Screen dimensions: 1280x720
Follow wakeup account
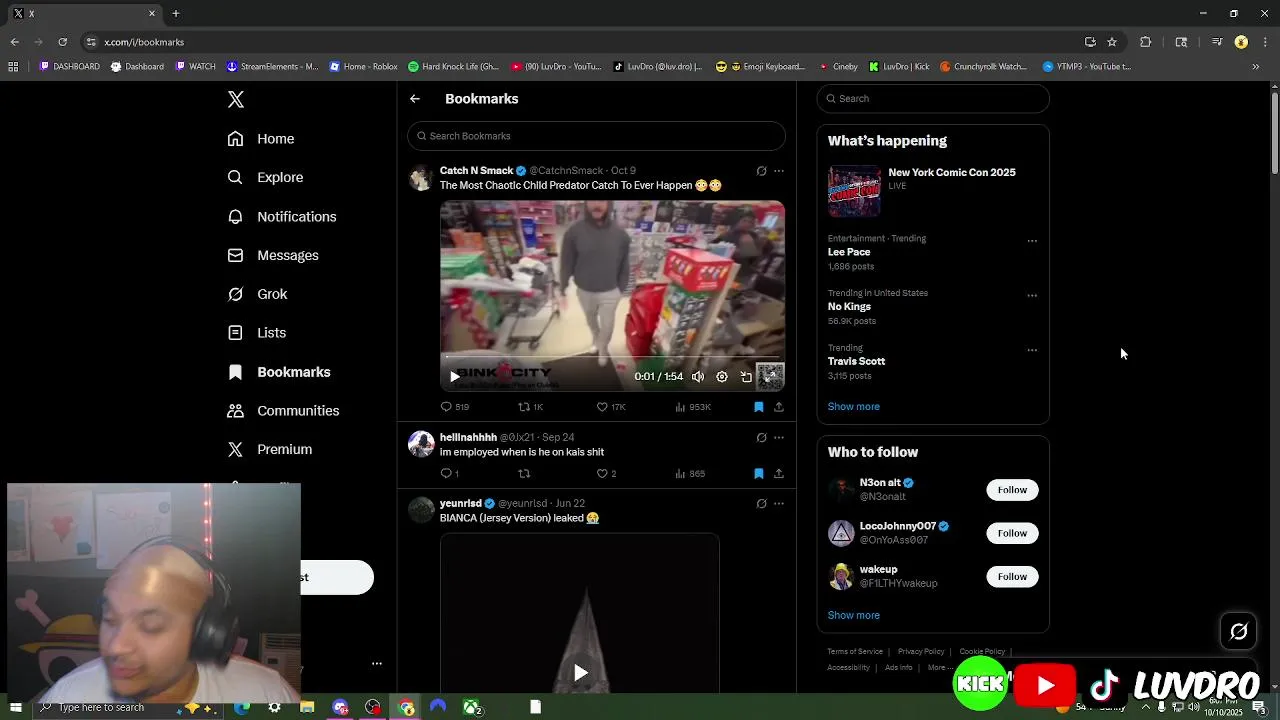pos(1012,577)
